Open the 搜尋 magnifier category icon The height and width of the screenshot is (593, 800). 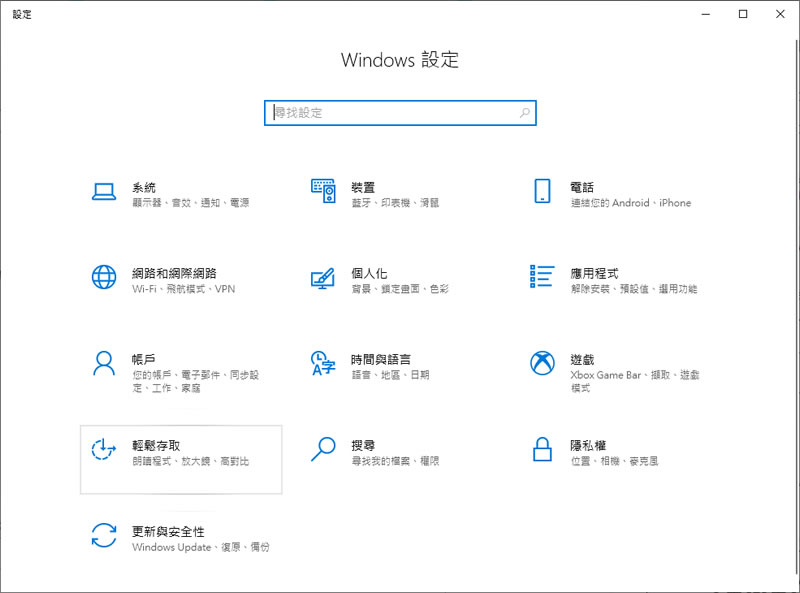click(x=323, y=449)
